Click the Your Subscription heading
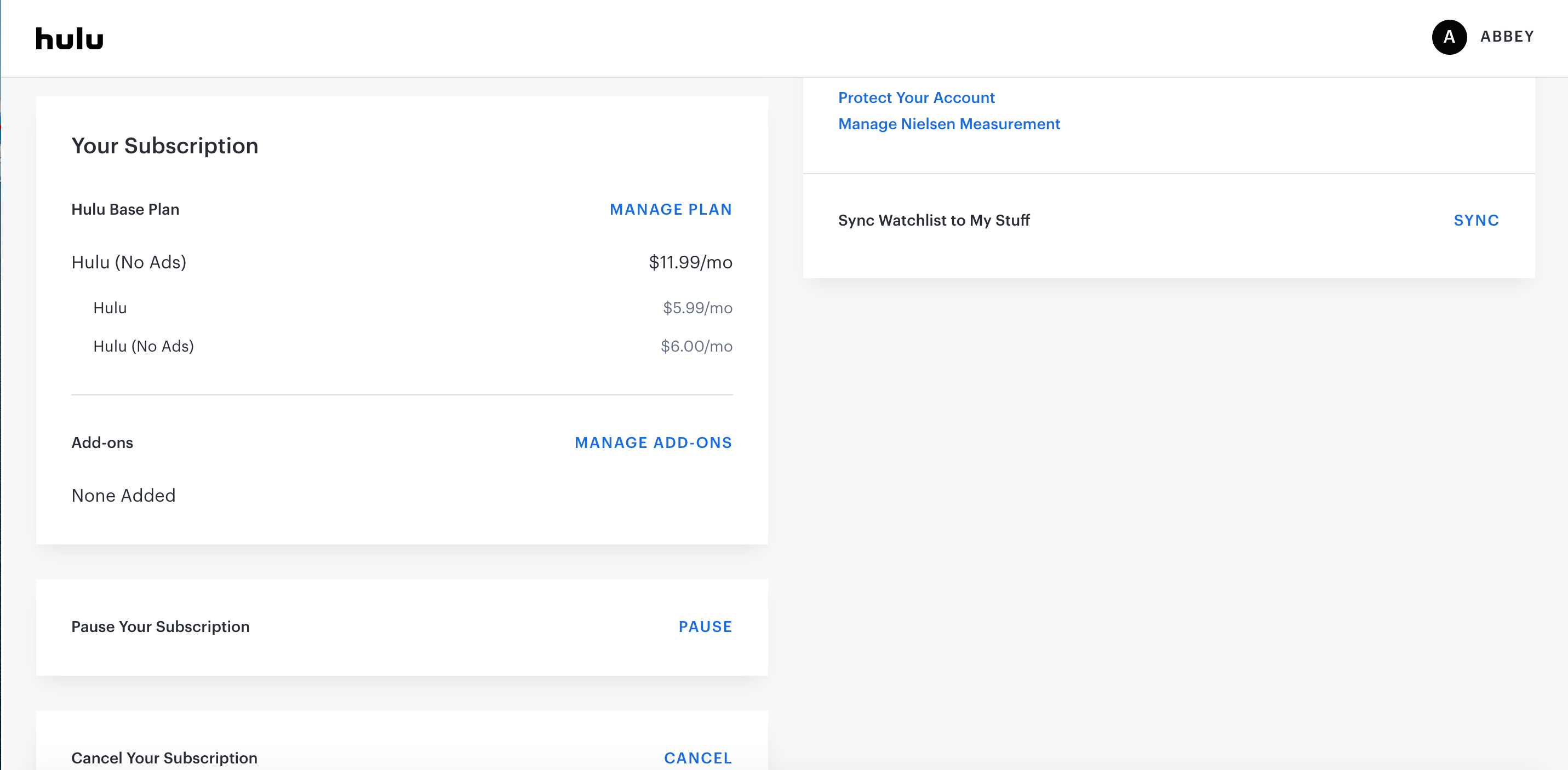 coord(165,146)
